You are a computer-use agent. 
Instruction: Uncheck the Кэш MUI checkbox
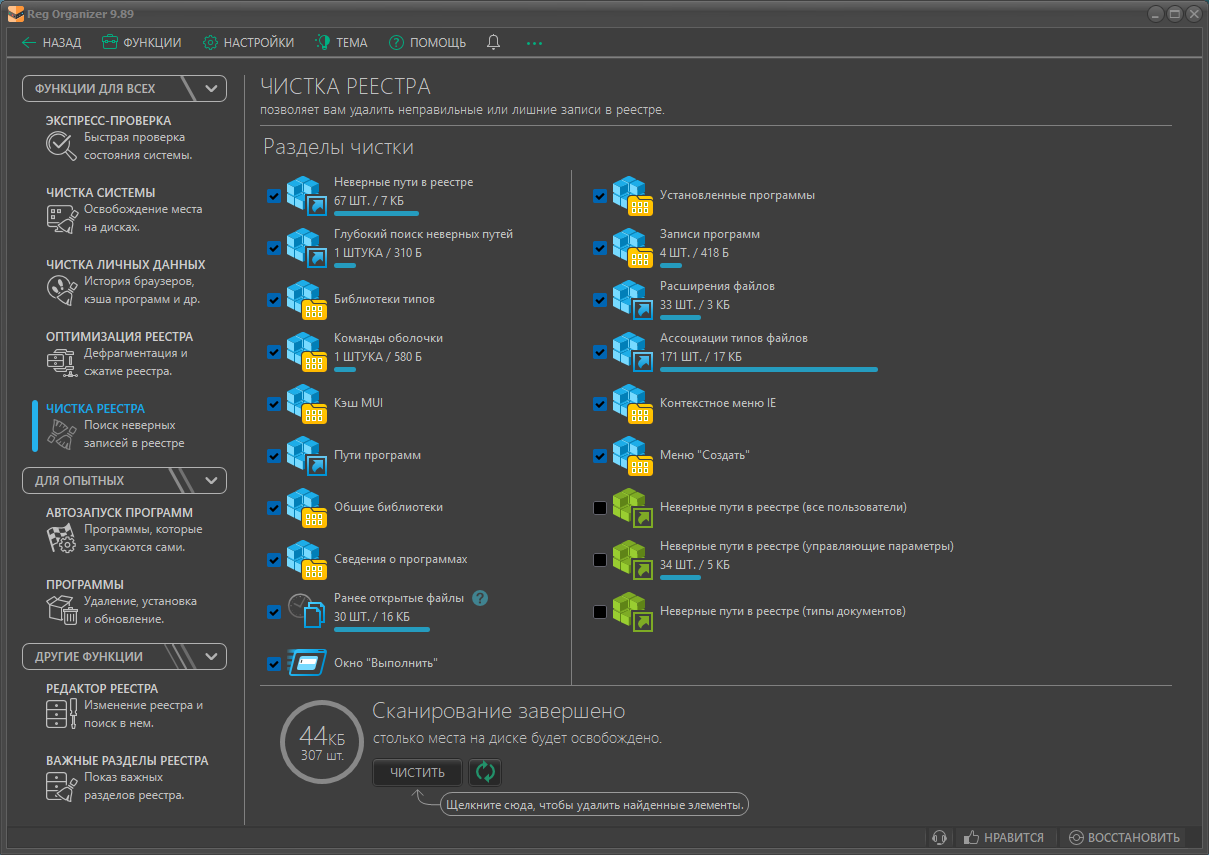274,404
